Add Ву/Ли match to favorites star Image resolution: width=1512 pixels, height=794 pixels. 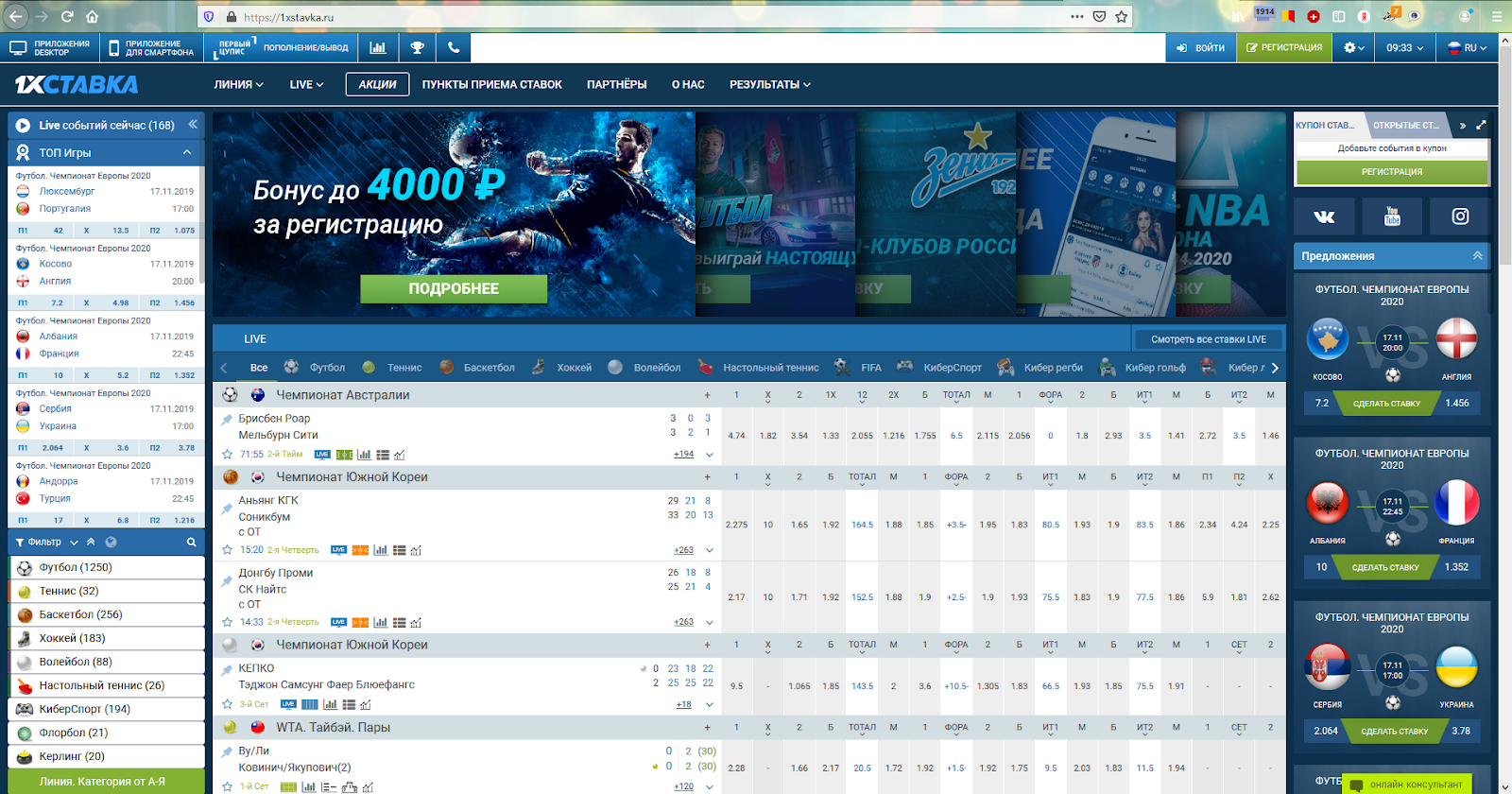pos(227,786)
